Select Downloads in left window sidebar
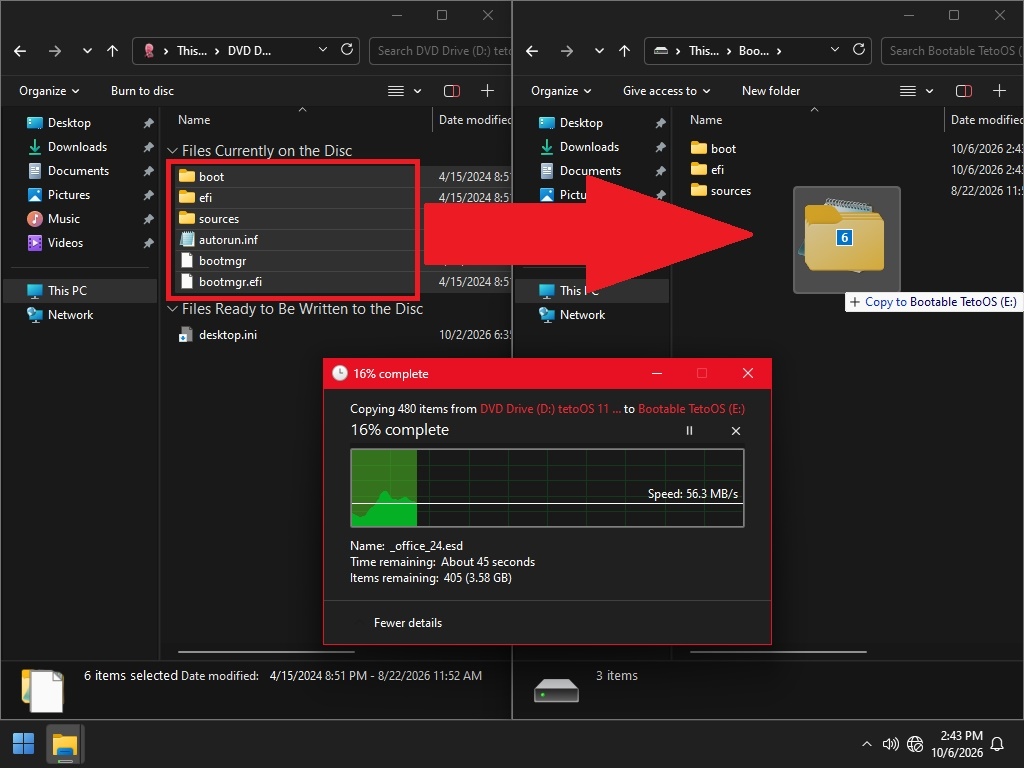1024x768 pixels. (x=77, y=147)
